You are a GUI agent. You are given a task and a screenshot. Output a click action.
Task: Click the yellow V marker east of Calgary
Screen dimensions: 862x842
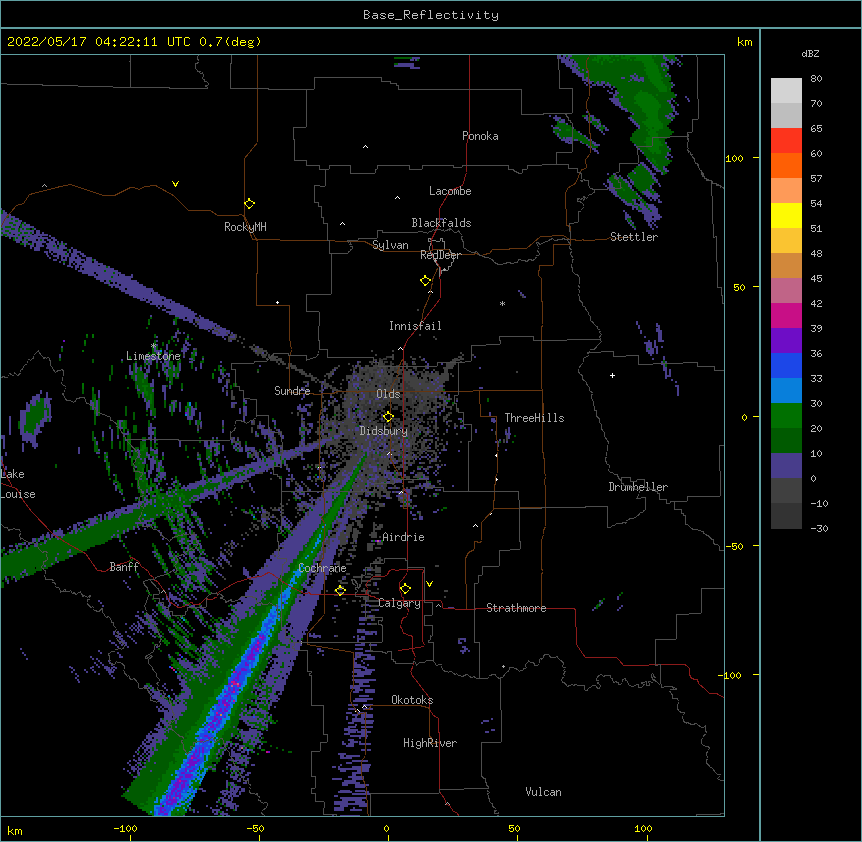tap(429, 584)
